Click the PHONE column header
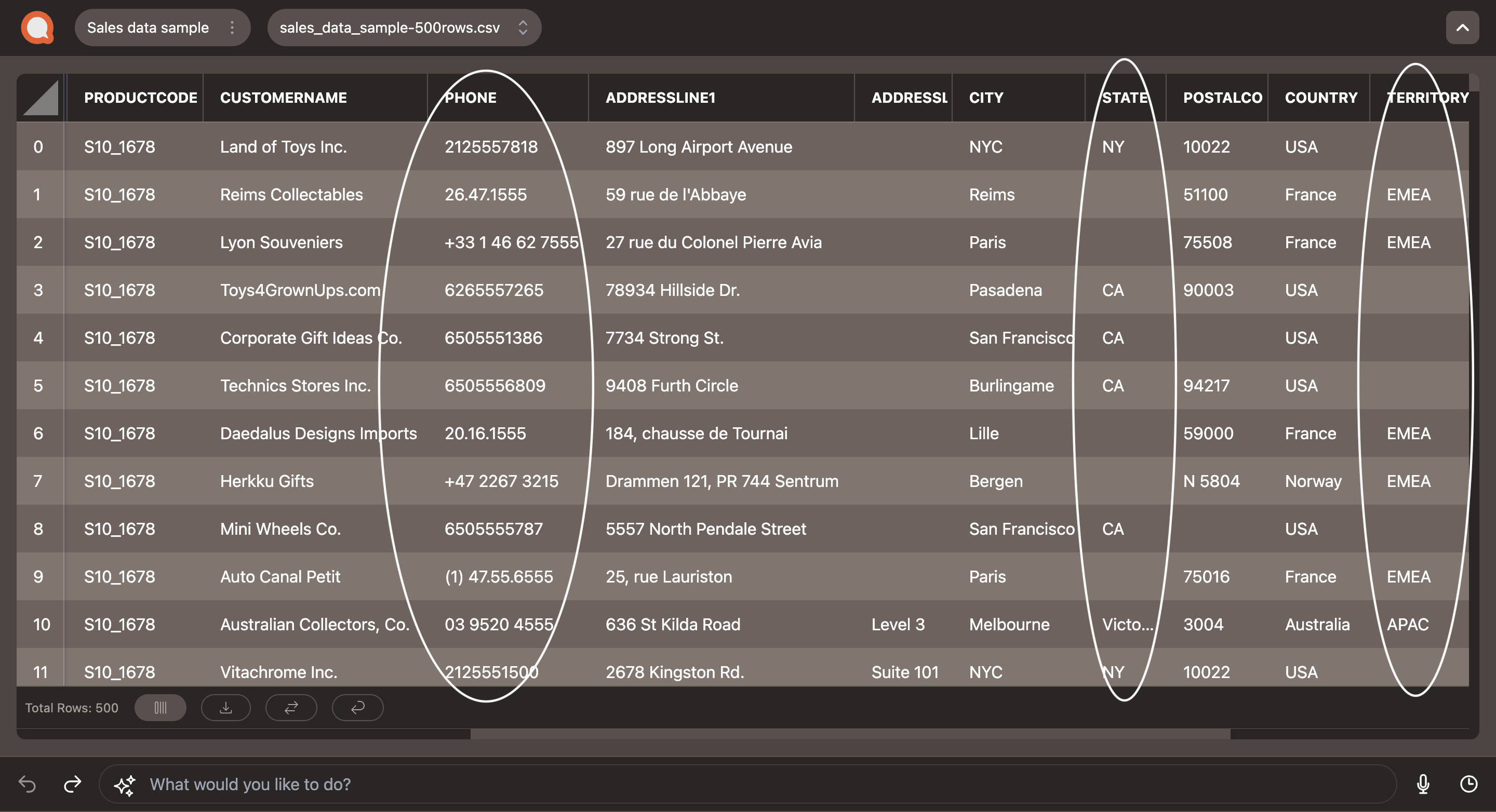 (x=471, y=98)
